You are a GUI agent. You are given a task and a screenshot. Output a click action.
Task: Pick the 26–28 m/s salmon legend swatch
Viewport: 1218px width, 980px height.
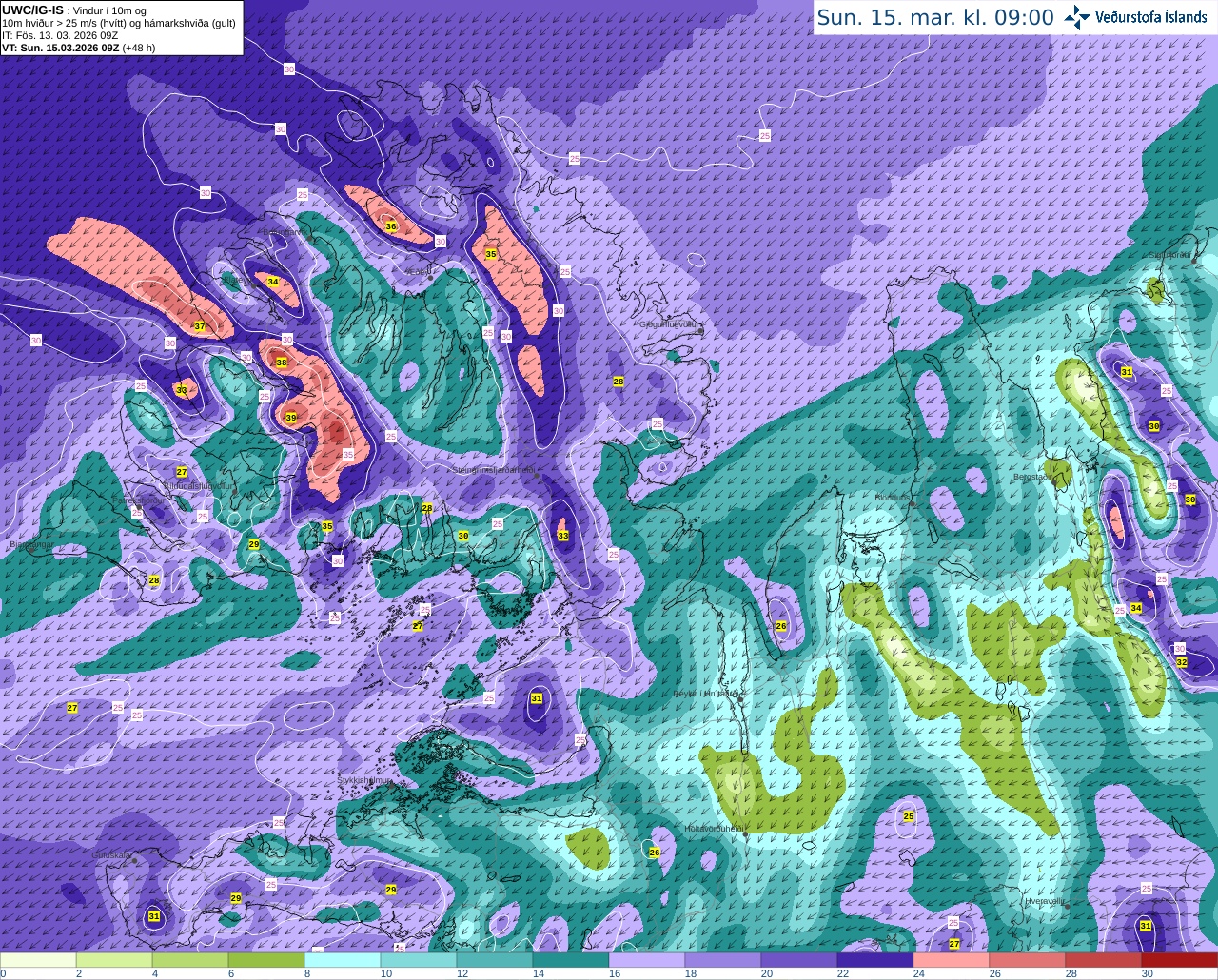click(x=1028, y=960)
